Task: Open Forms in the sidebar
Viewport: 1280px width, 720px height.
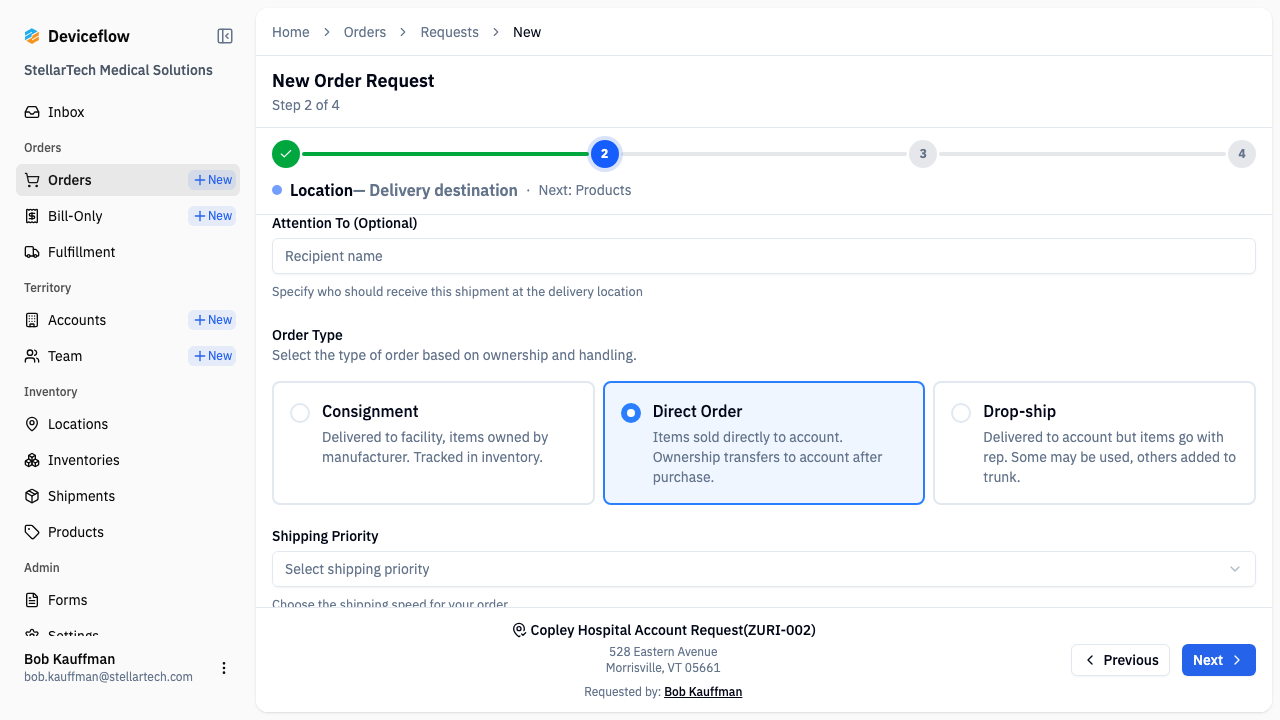Action: (x=128, y=600)
